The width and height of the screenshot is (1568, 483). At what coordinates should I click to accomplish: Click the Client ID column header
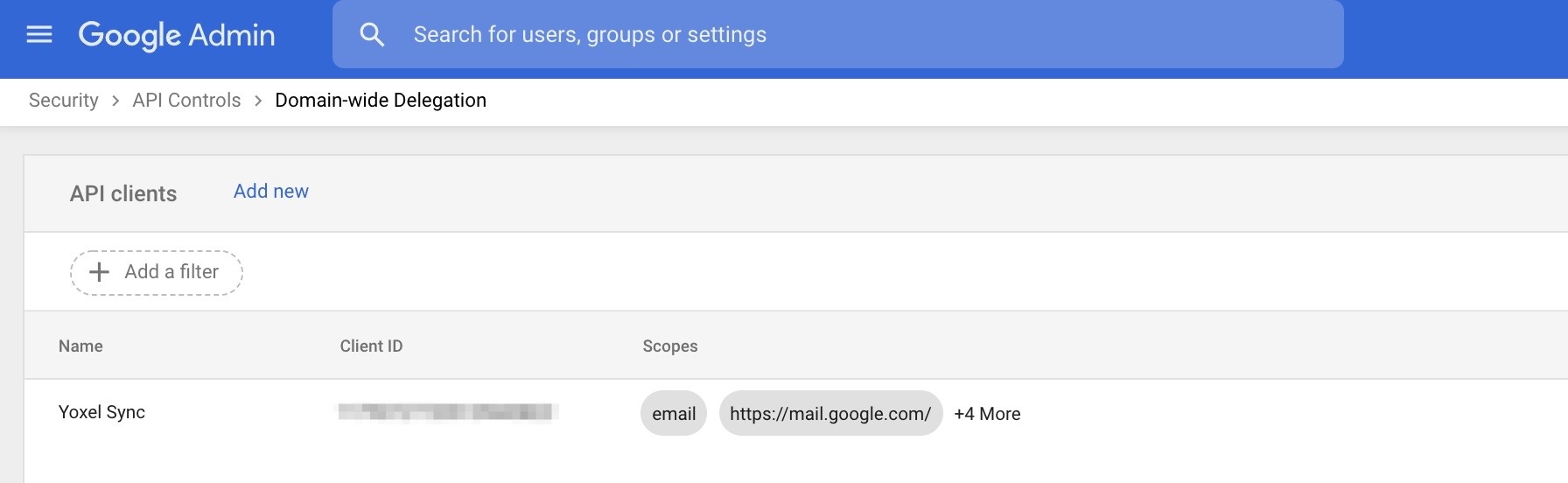coord(371,346)
